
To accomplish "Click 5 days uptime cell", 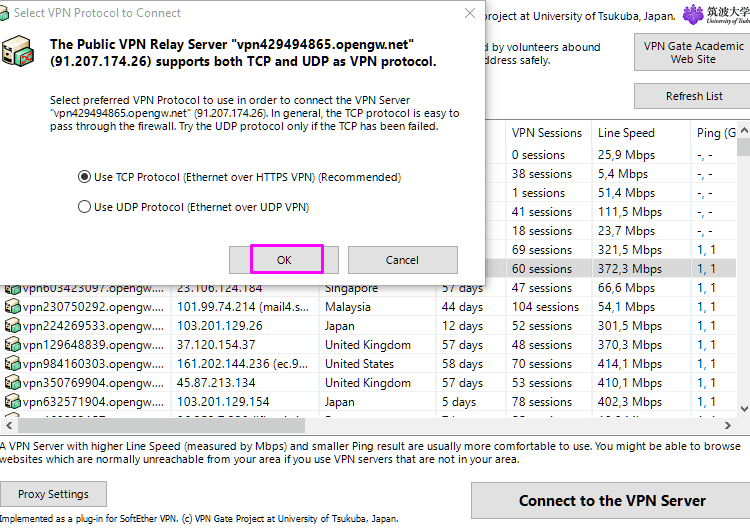I will click(458, 402).
